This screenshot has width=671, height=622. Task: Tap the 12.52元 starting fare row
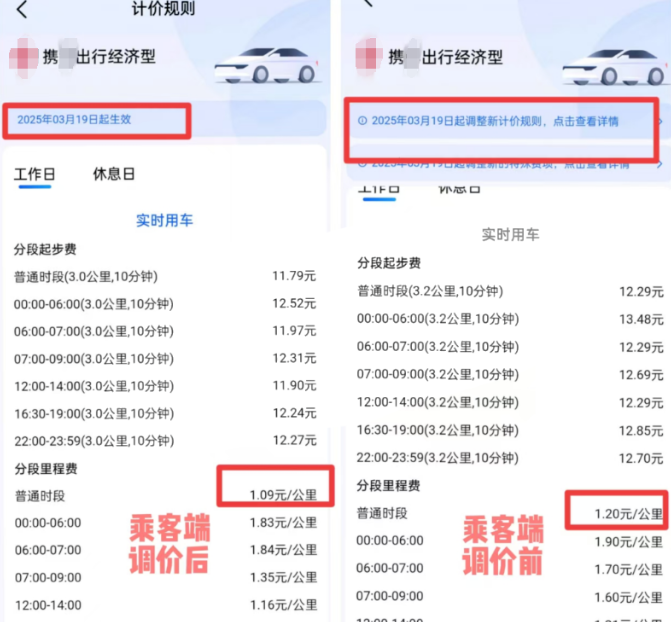click(164, 303)
